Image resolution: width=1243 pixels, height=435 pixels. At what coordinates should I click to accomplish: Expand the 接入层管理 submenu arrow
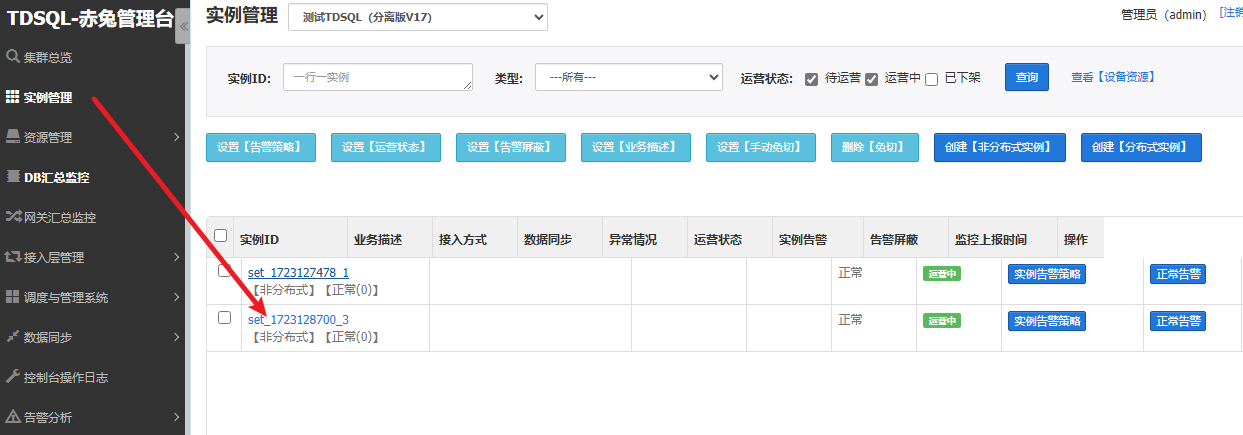tap(176, 257)
